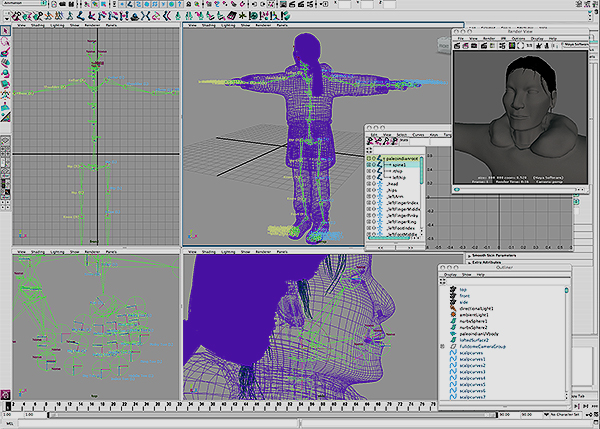Open Lighting menu of the front skeleton viewport

coord(57,25)
